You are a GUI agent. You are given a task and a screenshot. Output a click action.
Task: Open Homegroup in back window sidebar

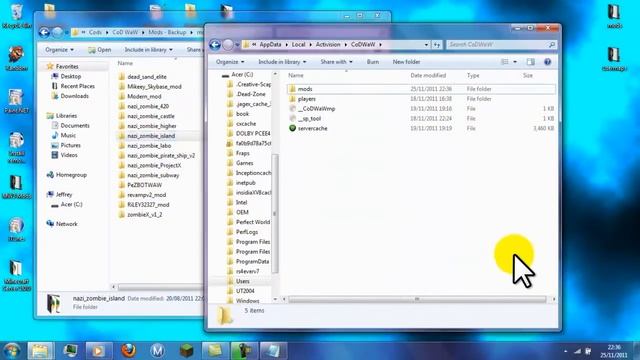[x=71, y=175]
